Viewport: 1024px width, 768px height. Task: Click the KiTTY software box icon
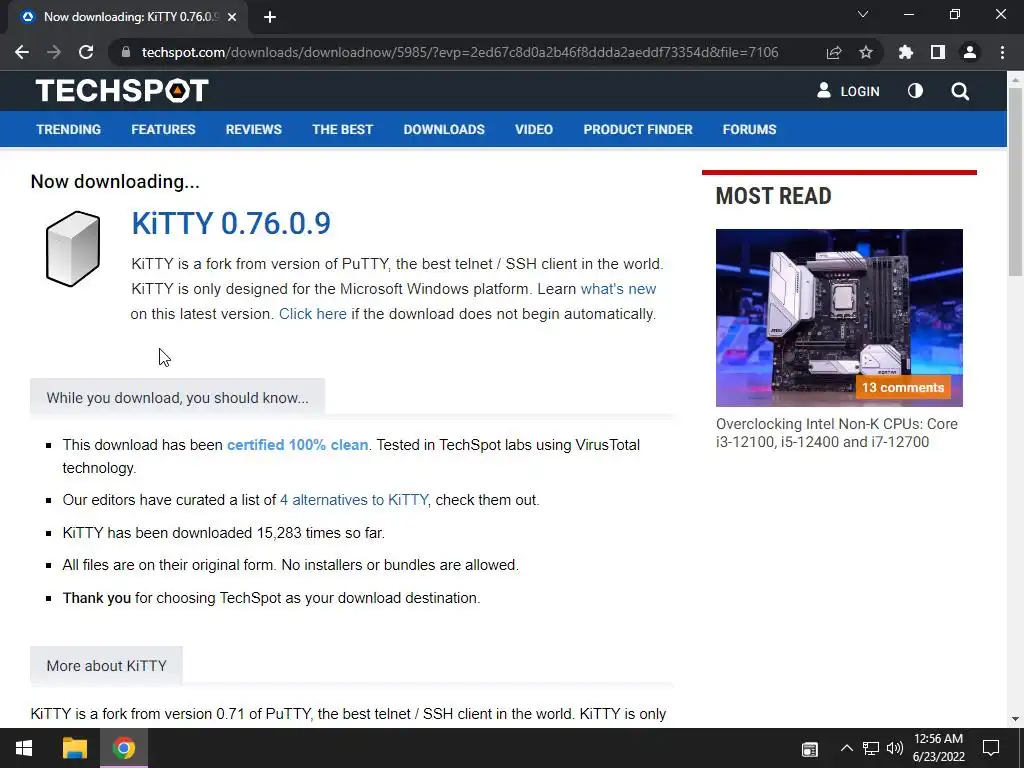[x=72, y=249]
